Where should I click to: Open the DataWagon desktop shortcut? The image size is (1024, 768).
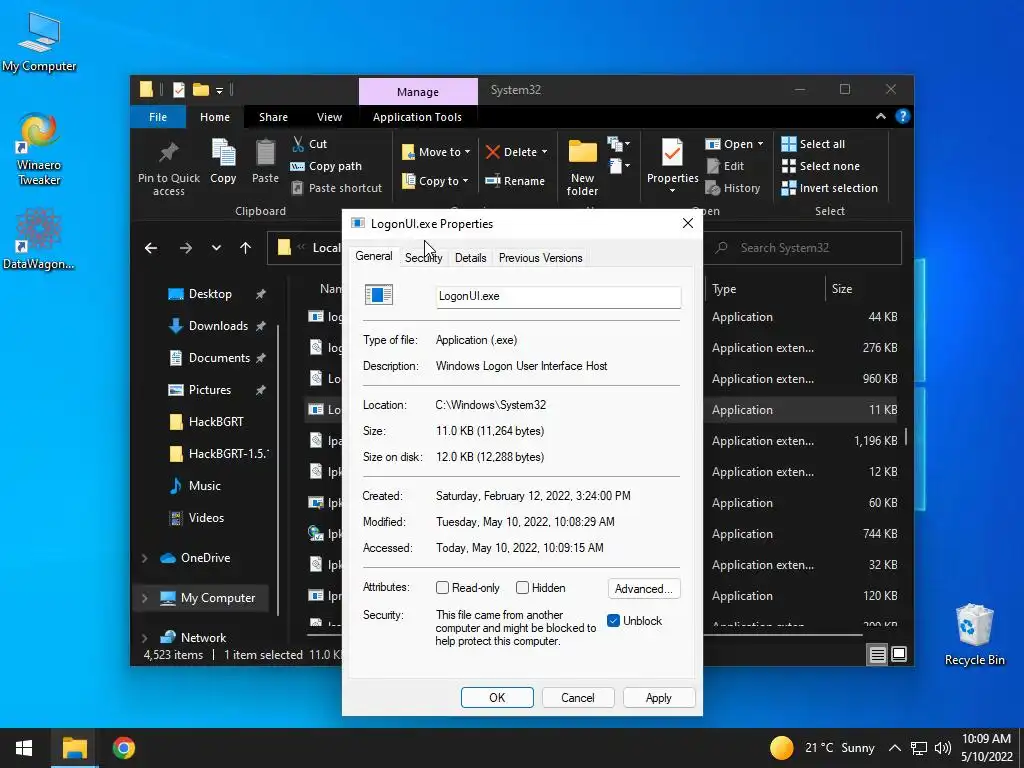pyautogui.click(x=39, y=239)
